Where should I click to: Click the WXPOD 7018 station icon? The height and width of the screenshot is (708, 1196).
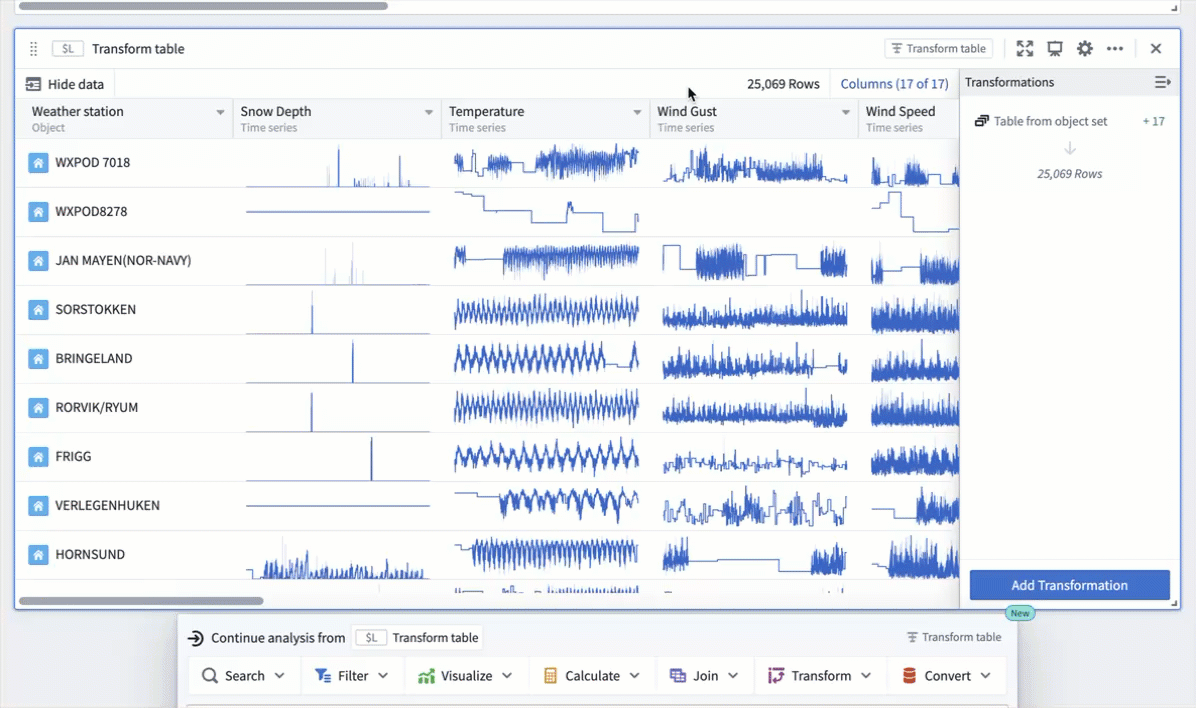click(38, 162)
